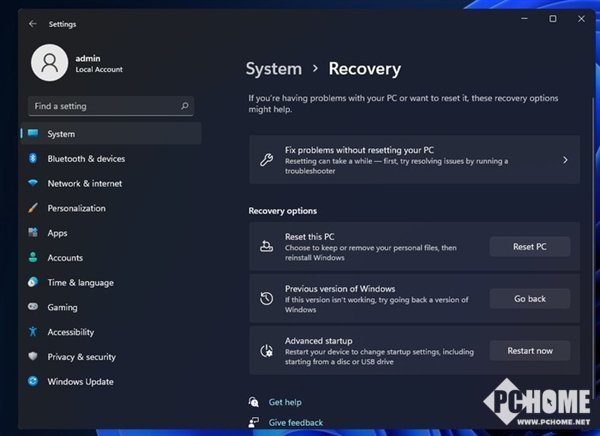Click the Go back button
600x436 pixels.
529,298
